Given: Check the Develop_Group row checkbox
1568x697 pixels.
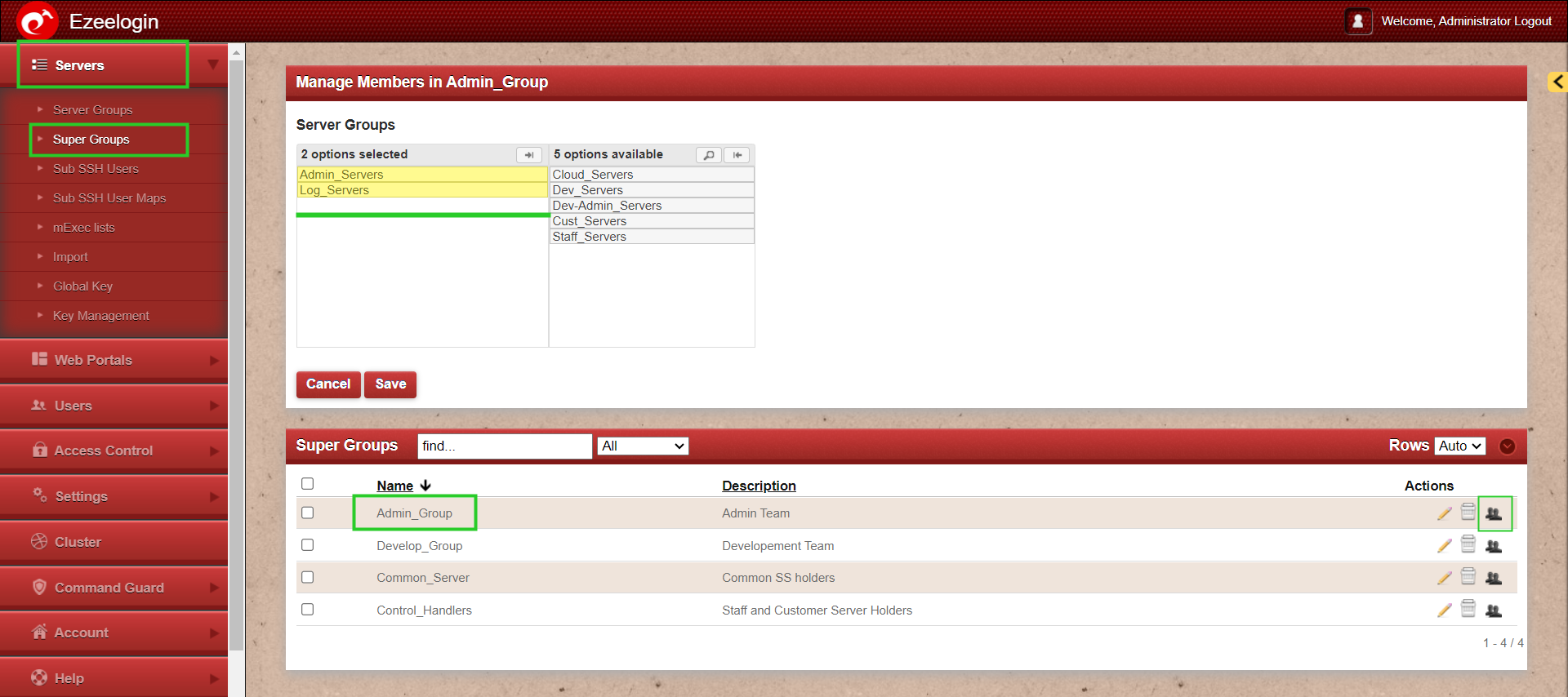Looking at the screenshot, I should tap(307, 544).
